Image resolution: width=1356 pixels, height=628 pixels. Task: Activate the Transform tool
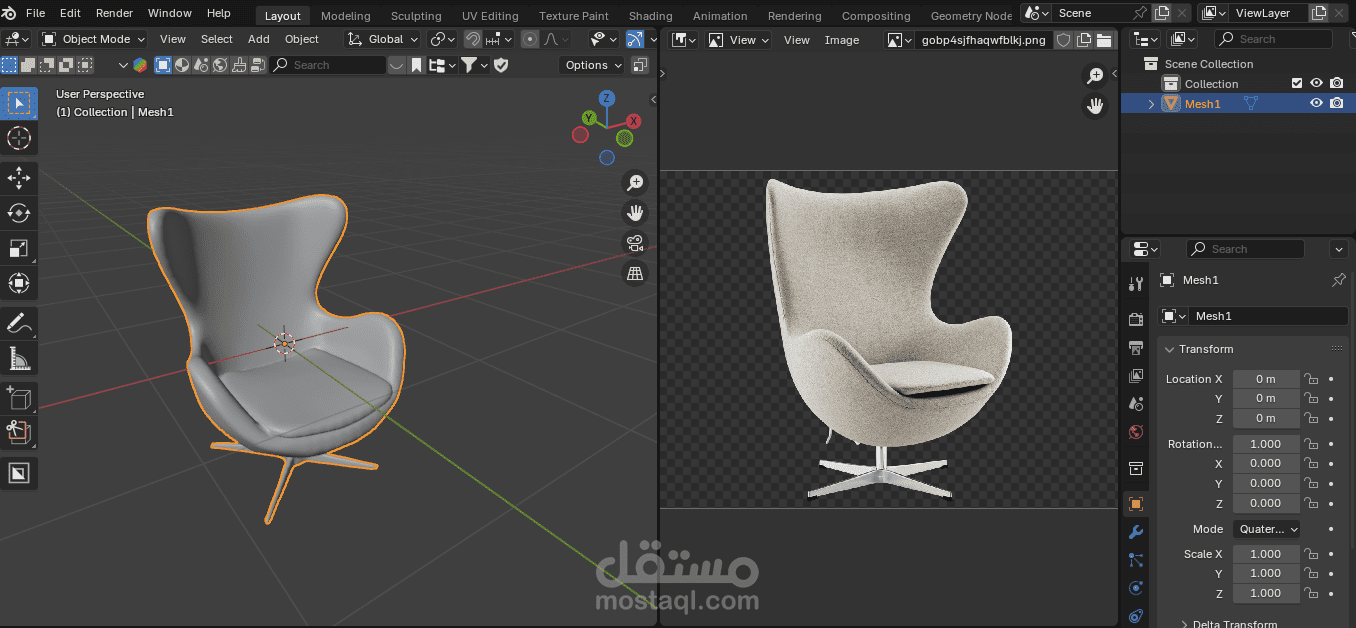pos(19,283)
